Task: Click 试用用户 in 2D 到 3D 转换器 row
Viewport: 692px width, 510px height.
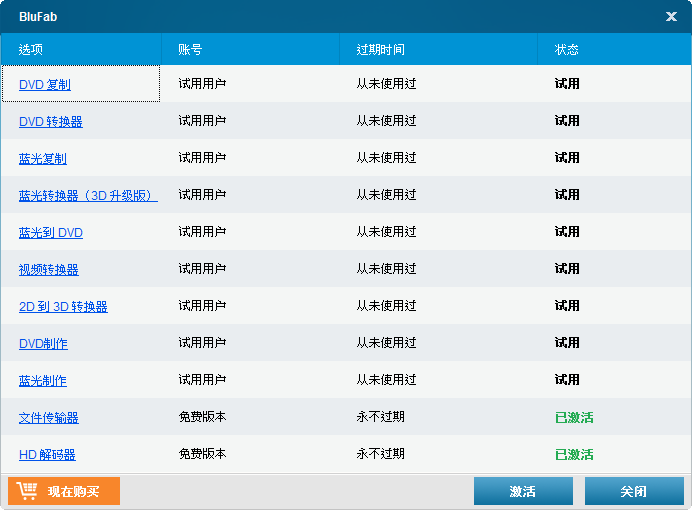Action: point(202,306)
